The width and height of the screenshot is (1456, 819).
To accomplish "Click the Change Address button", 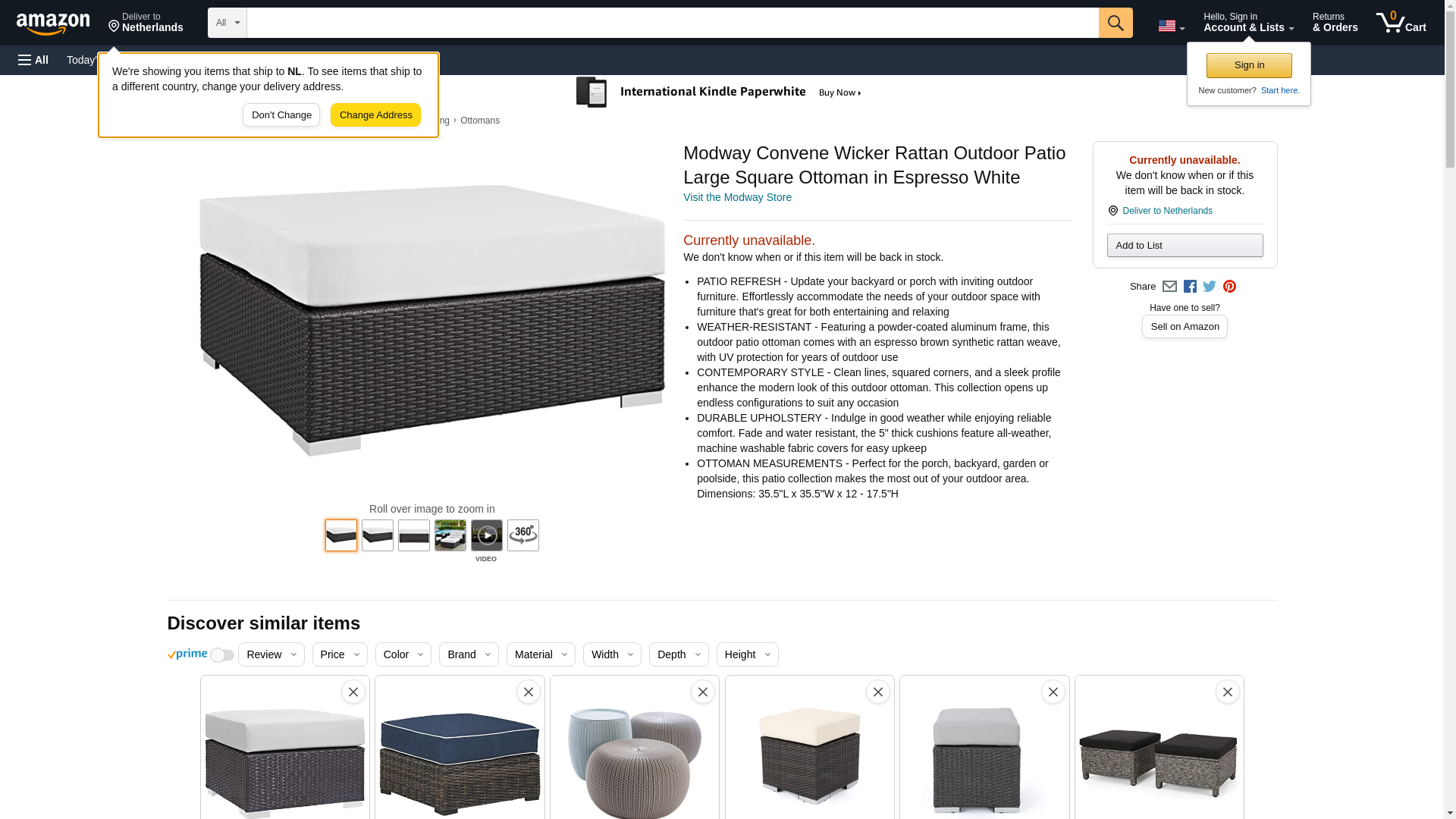I will (375, 115).
